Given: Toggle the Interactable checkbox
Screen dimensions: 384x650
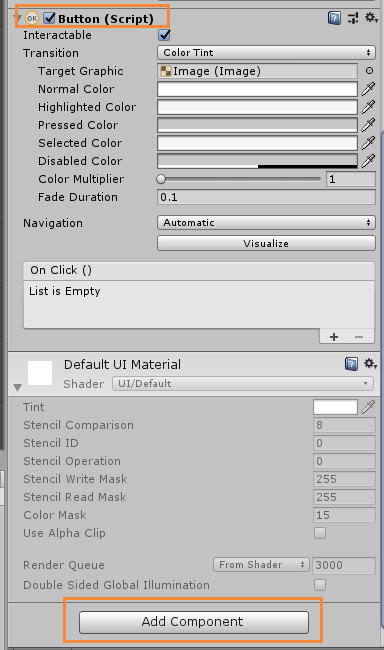Looking at the screenshot, I should coord(164,35).
